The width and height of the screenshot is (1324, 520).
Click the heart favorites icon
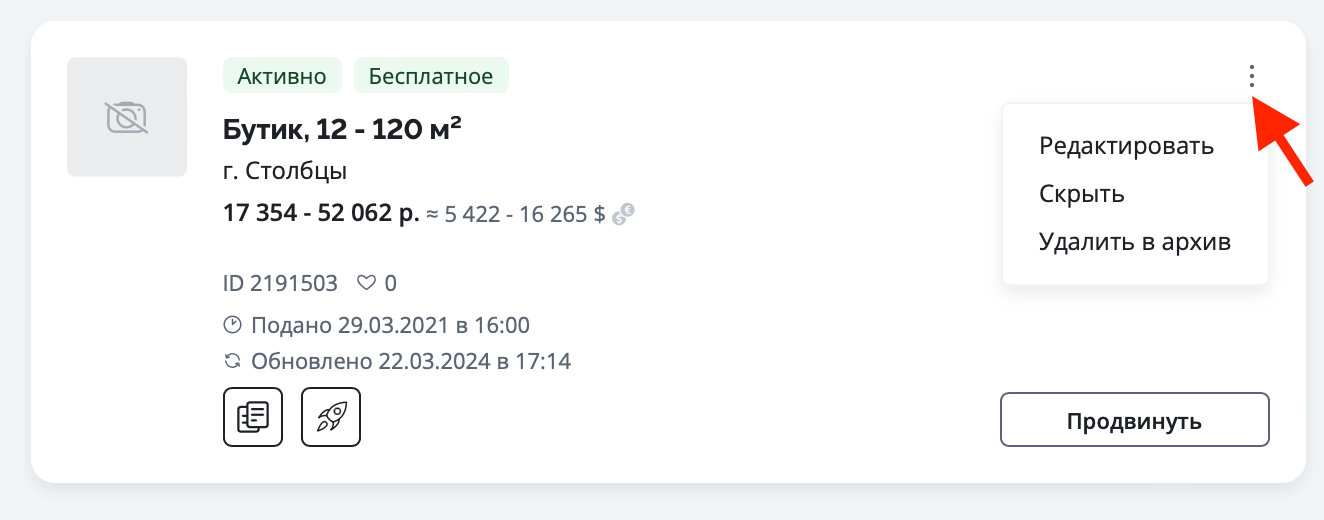point(367,283)
